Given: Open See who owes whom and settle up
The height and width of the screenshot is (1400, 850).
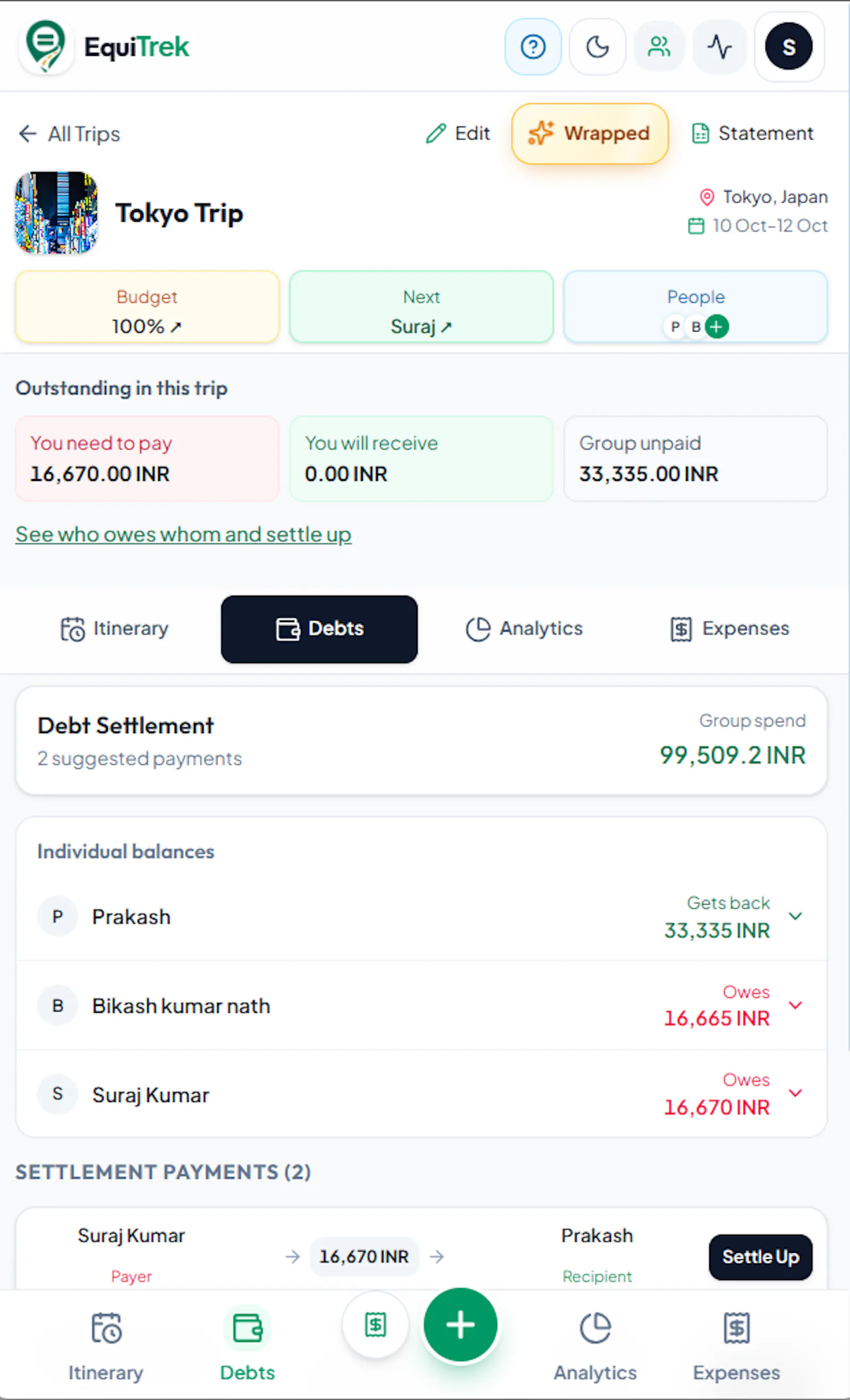Looking at the screenshot, I should pos(183,534).
